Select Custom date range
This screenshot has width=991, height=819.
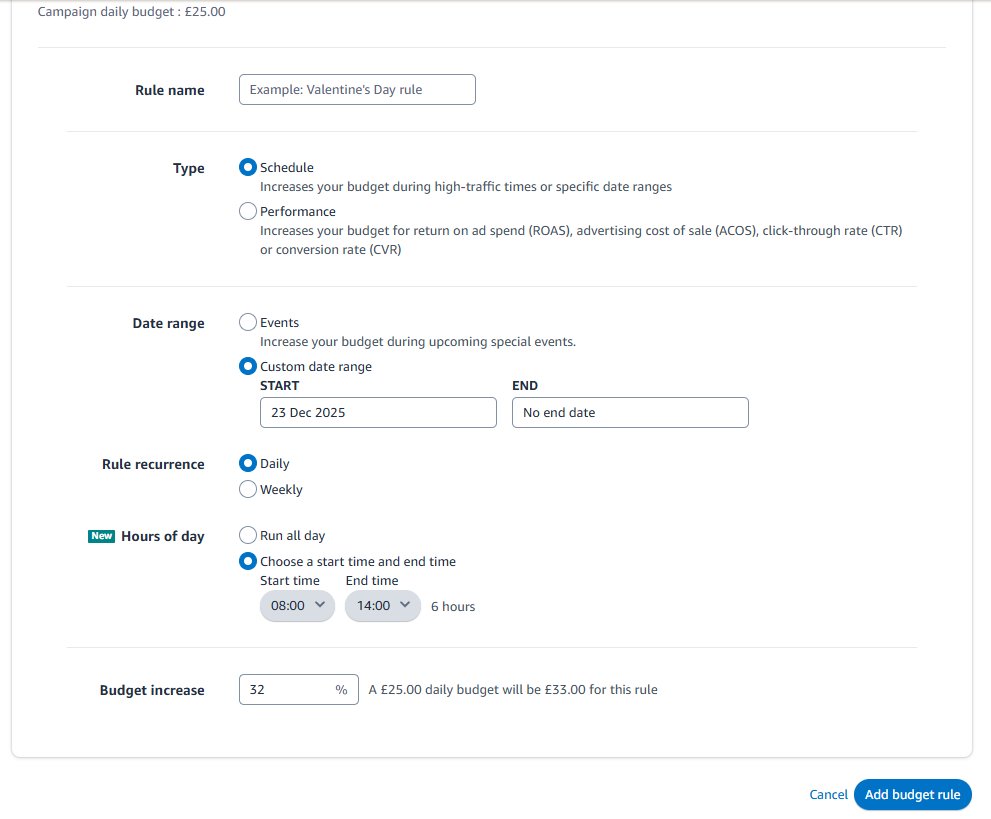[x=247, y=366]
